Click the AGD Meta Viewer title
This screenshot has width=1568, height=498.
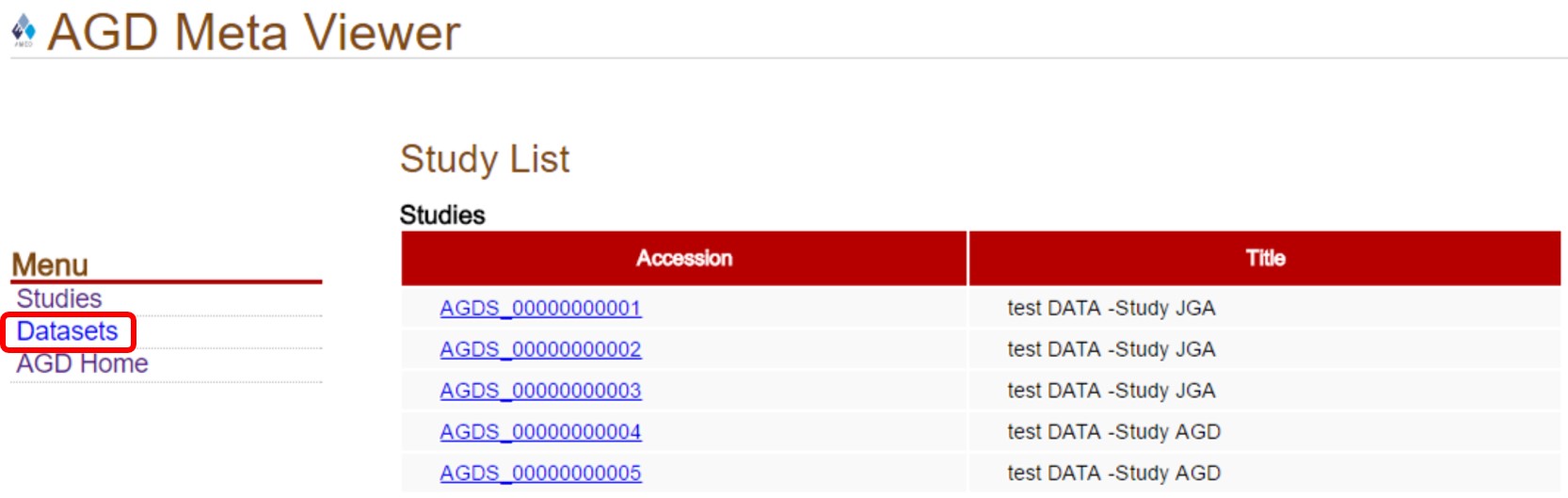pyautogui.click(x=254, y=33)
